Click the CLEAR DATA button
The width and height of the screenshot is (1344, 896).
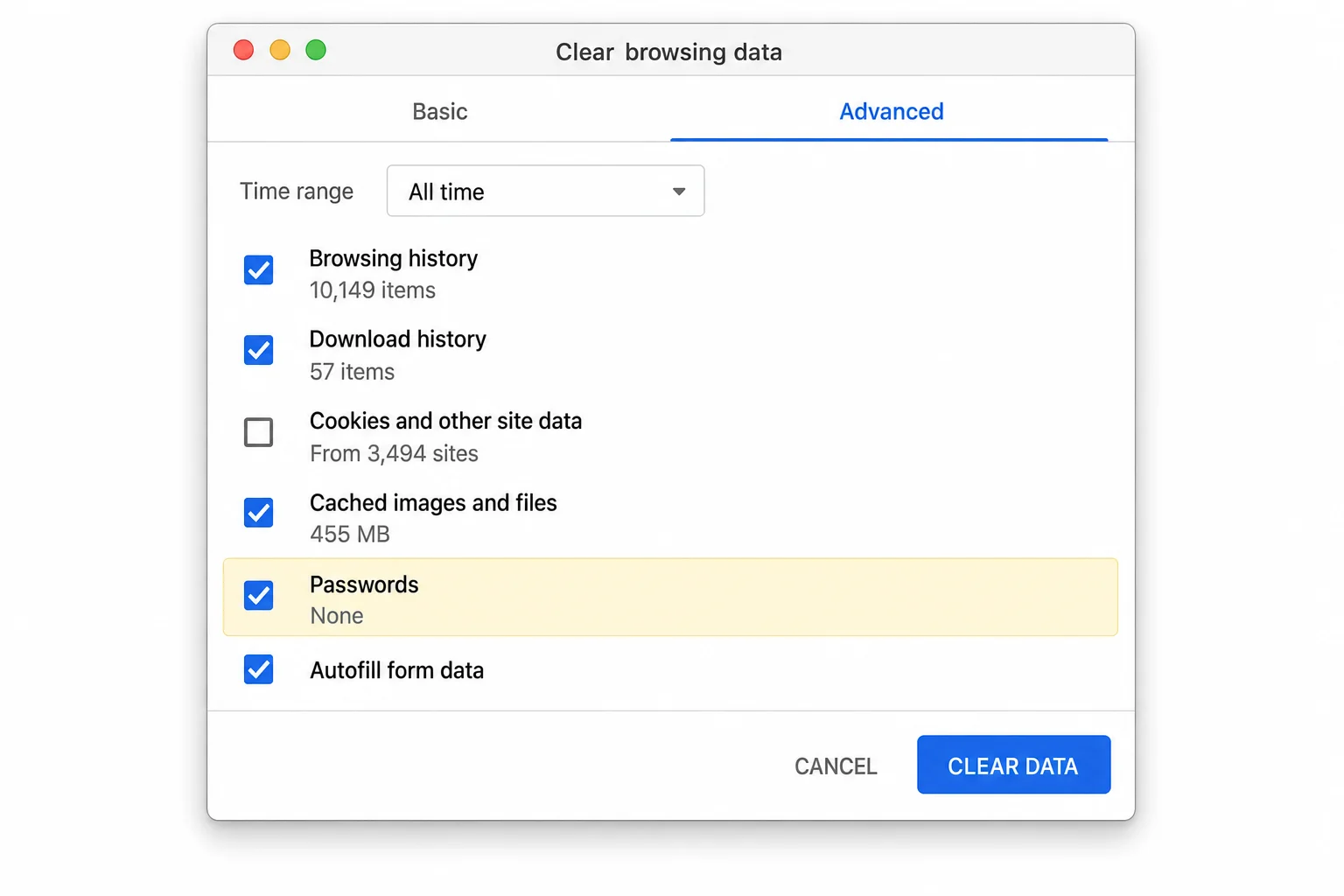pos(1013,765)
